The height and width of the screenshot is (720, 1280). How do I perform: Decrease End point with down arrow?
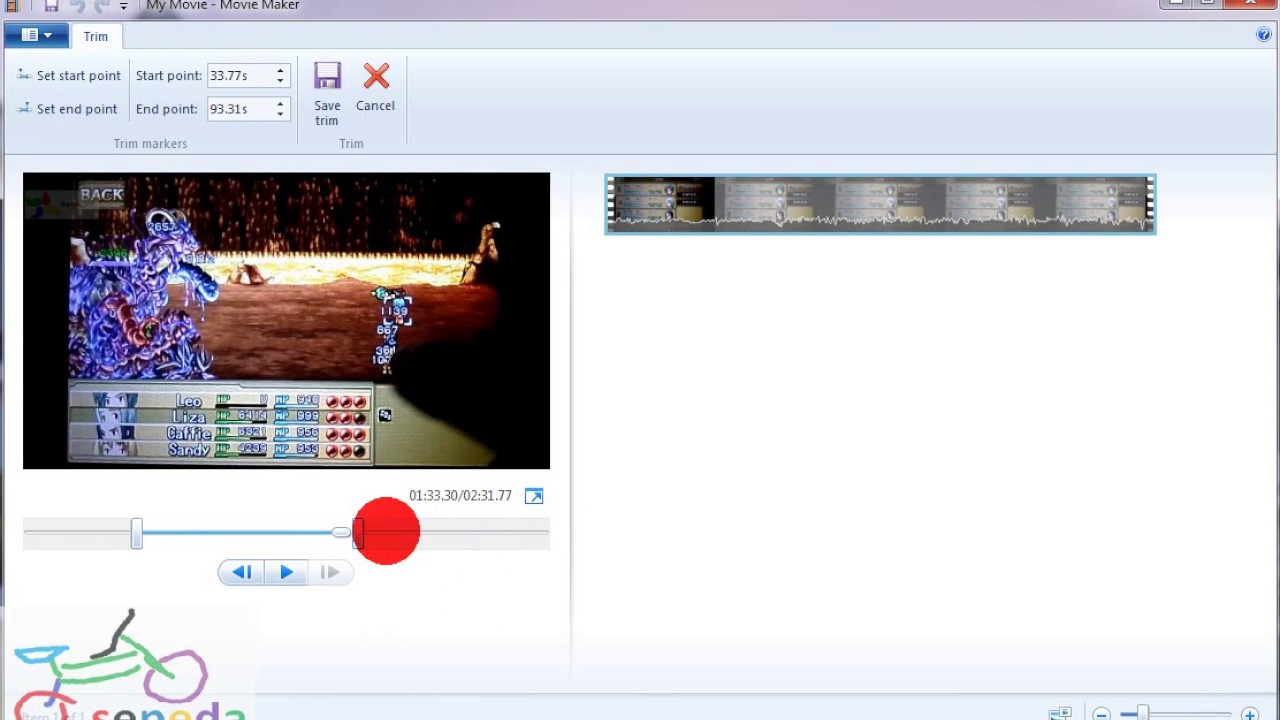coord(281,114)
